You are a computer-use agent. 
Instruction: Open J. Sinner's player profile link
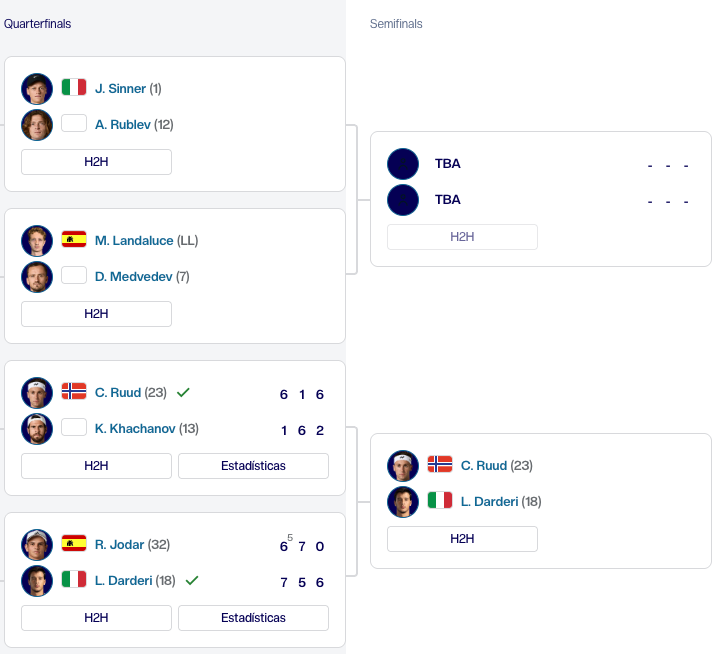coord(120,89)
